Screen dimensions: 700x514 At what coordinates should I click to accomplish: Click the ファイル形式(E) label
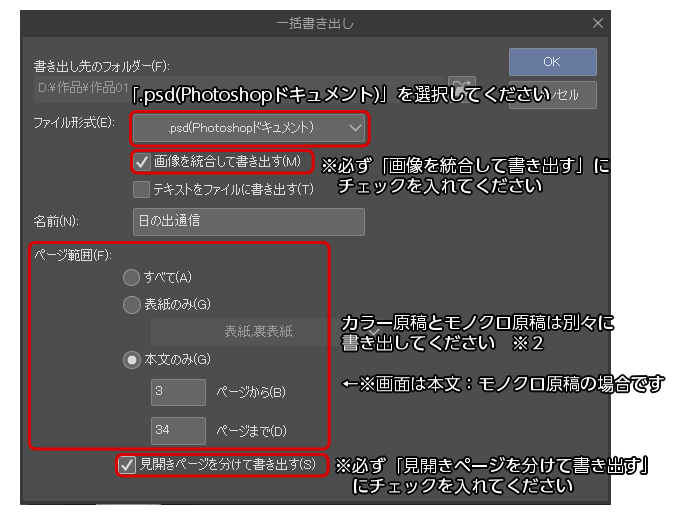[74, 122]
